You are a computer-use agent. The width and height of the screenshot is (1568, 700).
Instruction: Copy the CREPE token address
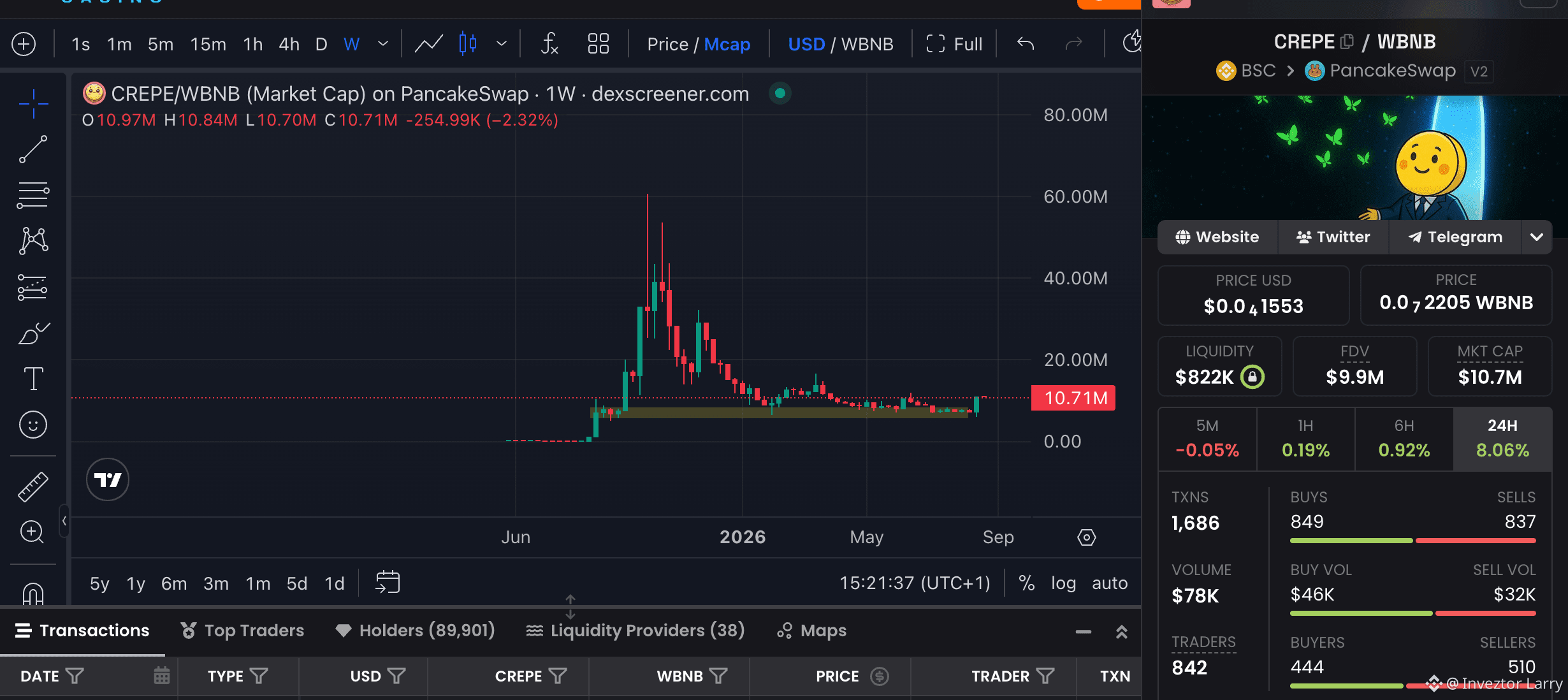coord(1347,42)
